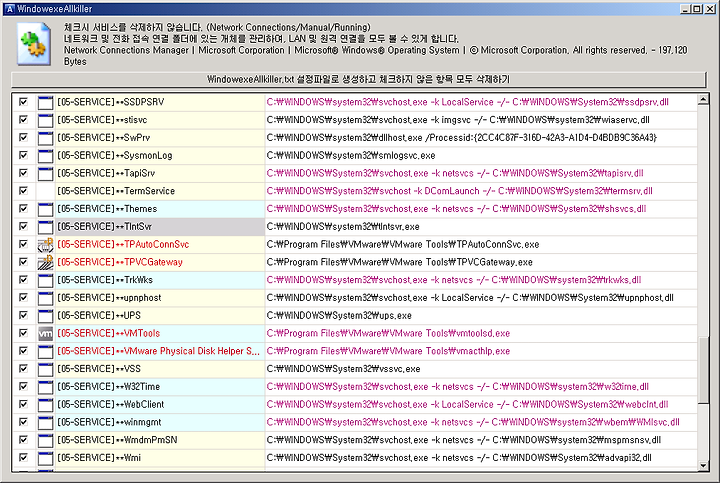Select the TlntSvr highlighted row name
This screenshot has width=720, height=483.
tap(104, 227)
